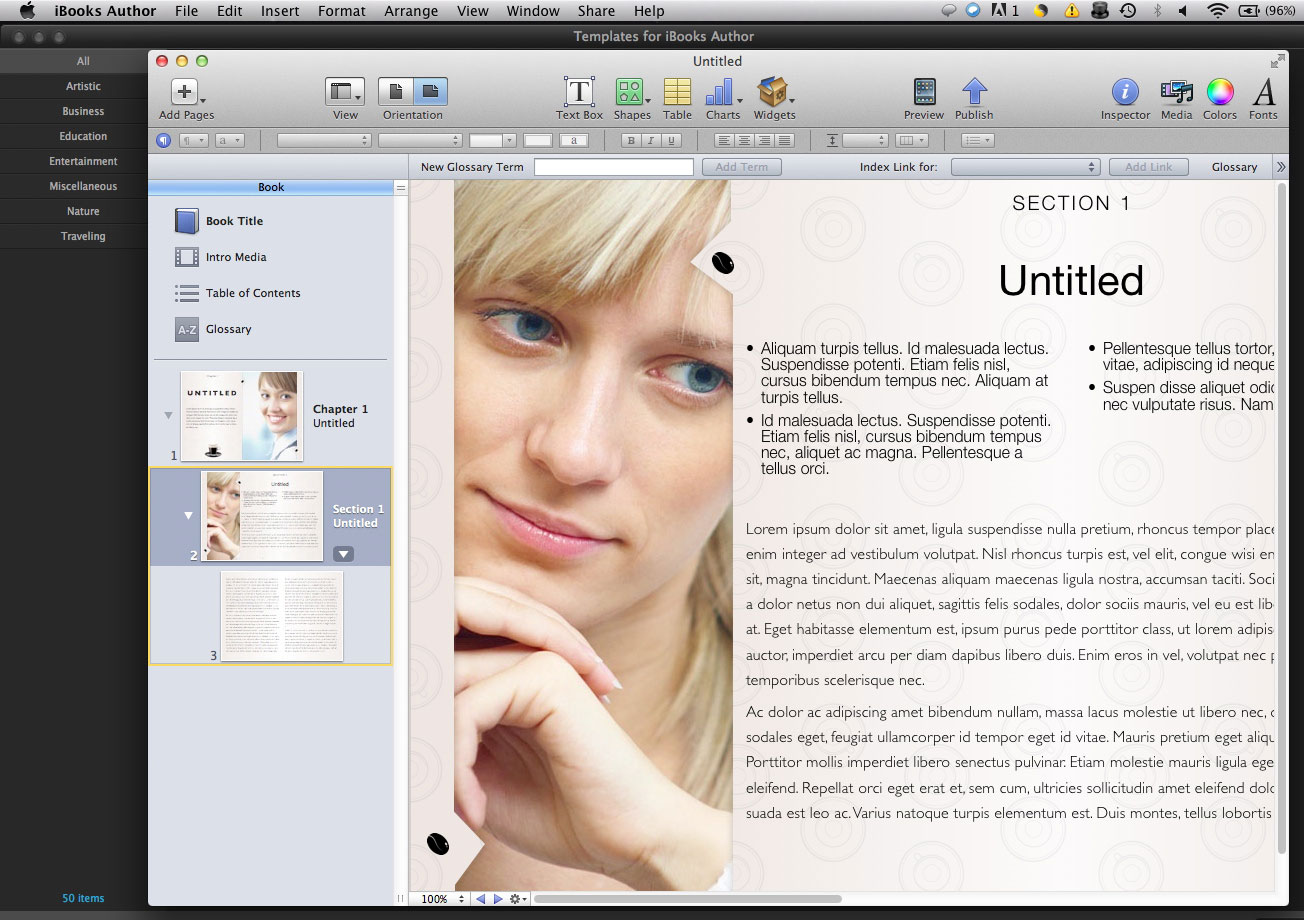Click the Glossary button in the glossary bar
This screenshot has height=920, width=1304.
(x=1234, y=167)
